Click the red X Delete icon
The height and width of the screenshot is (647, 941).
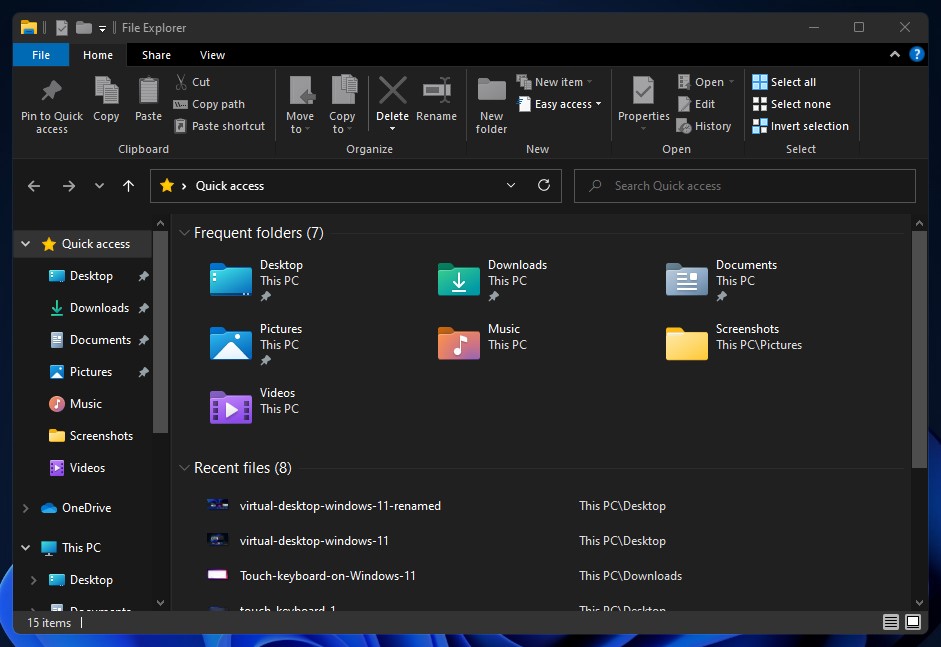click(x=392, y=91)
